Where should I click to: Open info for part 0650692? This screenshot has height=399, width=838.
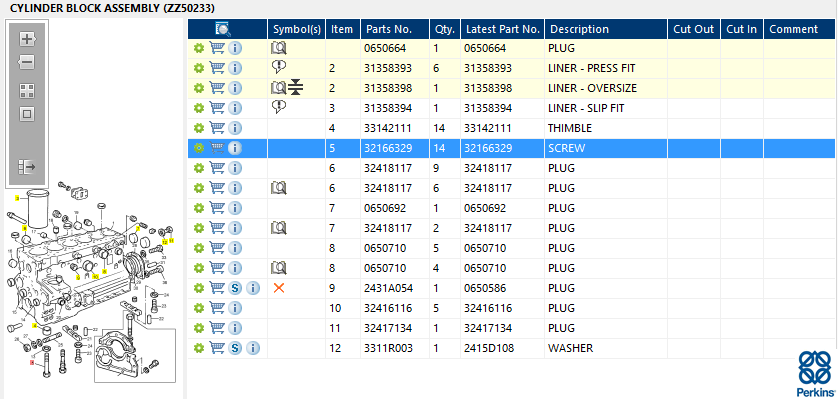pos(235,208)
